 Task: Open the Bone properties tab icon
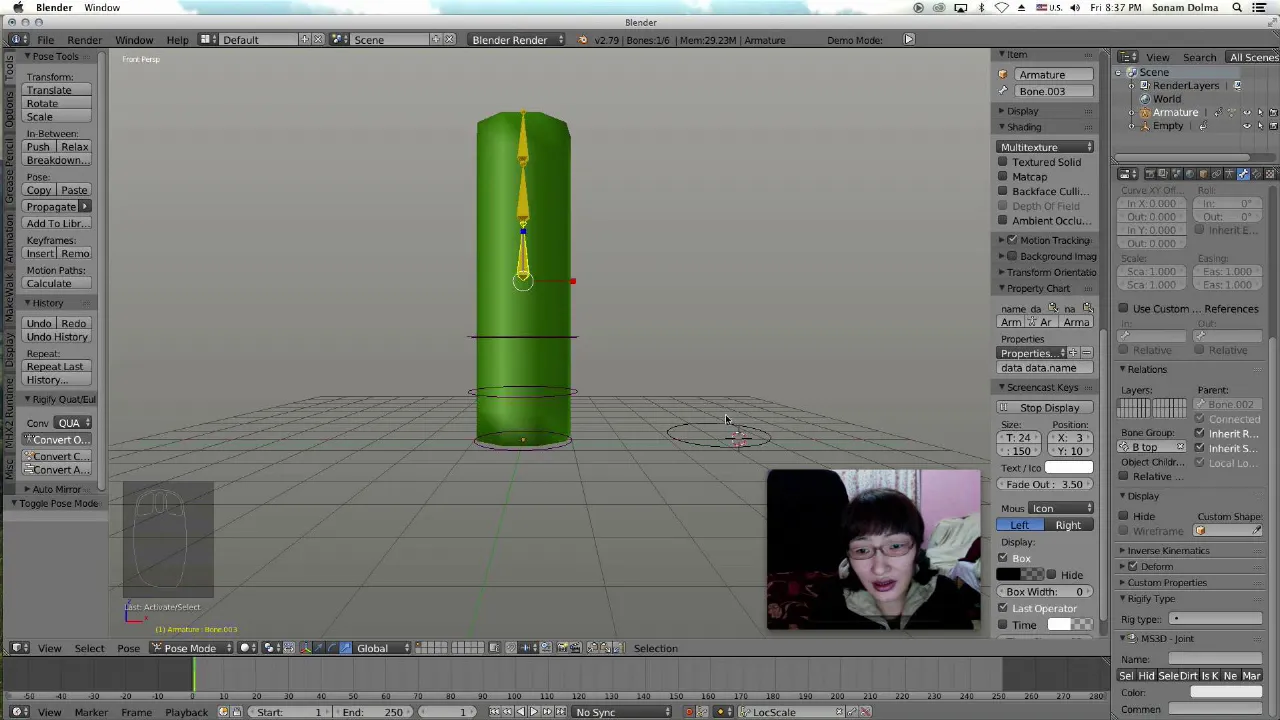pyautogui.click(x=1243, y=174)
